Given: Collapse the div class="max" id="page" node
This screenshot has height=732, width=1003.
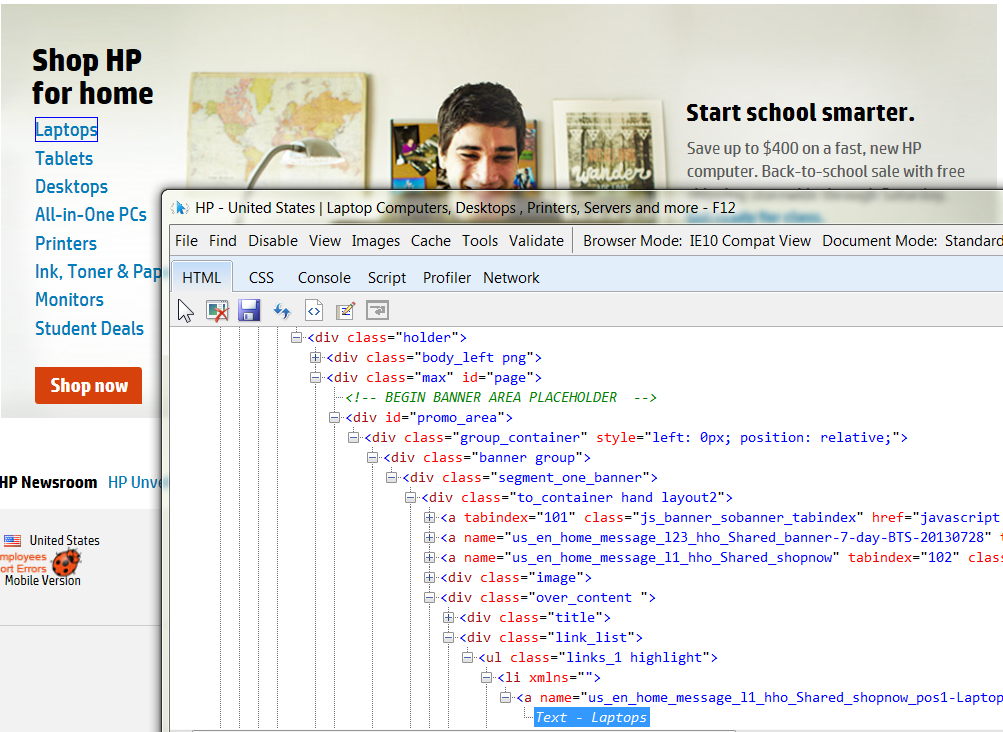Looking at the screenshot, I should [x=315, y=378].
